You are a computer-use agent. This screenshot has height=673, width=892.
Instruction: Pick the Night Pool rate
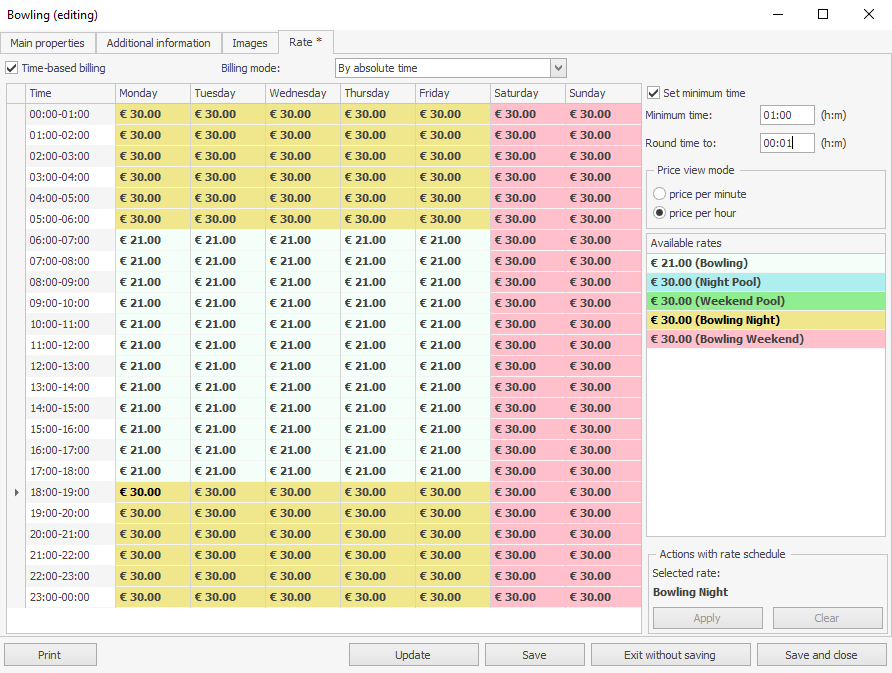(x=765, y=282)
